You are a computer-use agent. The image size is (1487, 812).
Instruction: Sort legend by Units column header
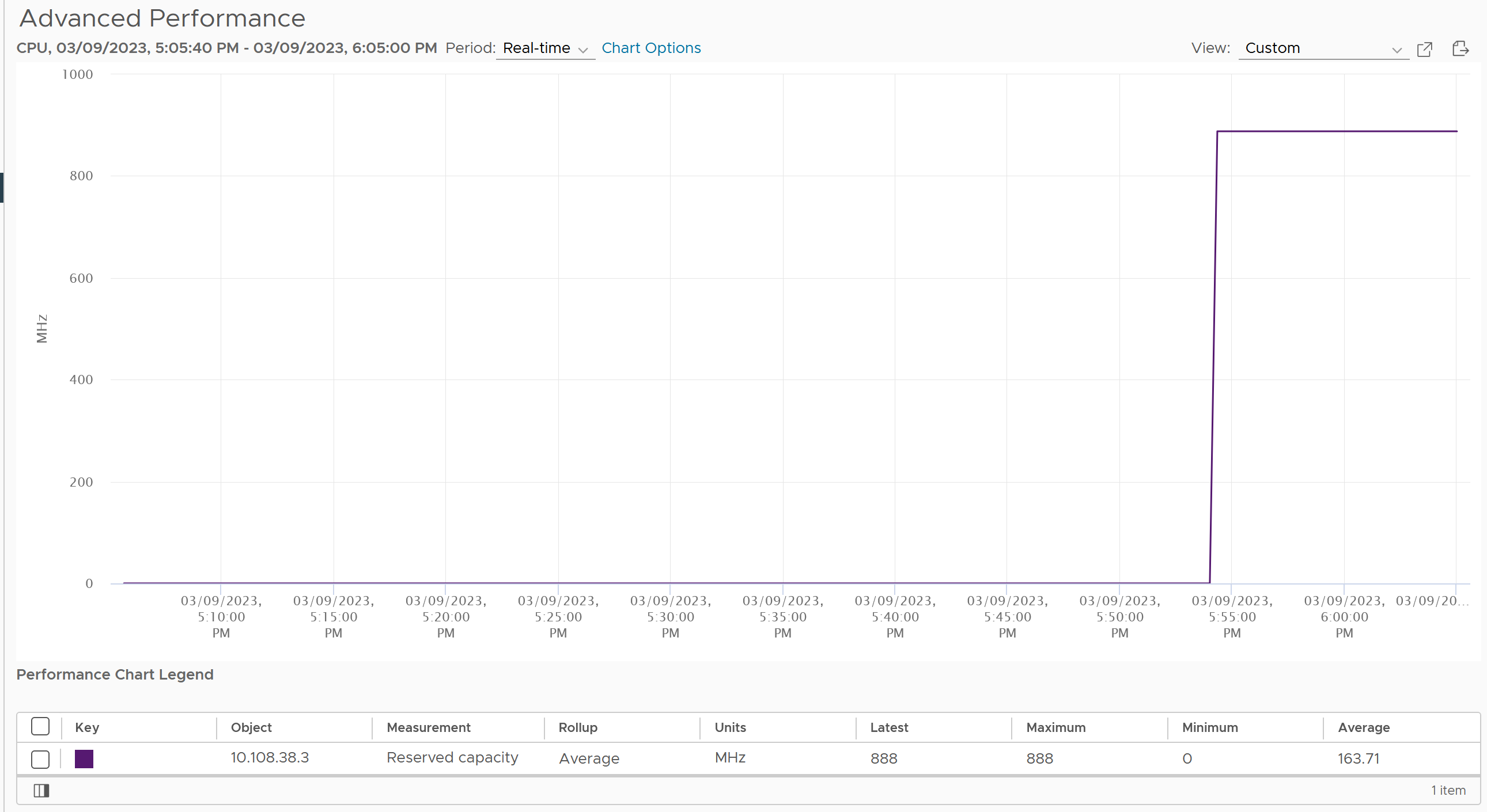730,727
